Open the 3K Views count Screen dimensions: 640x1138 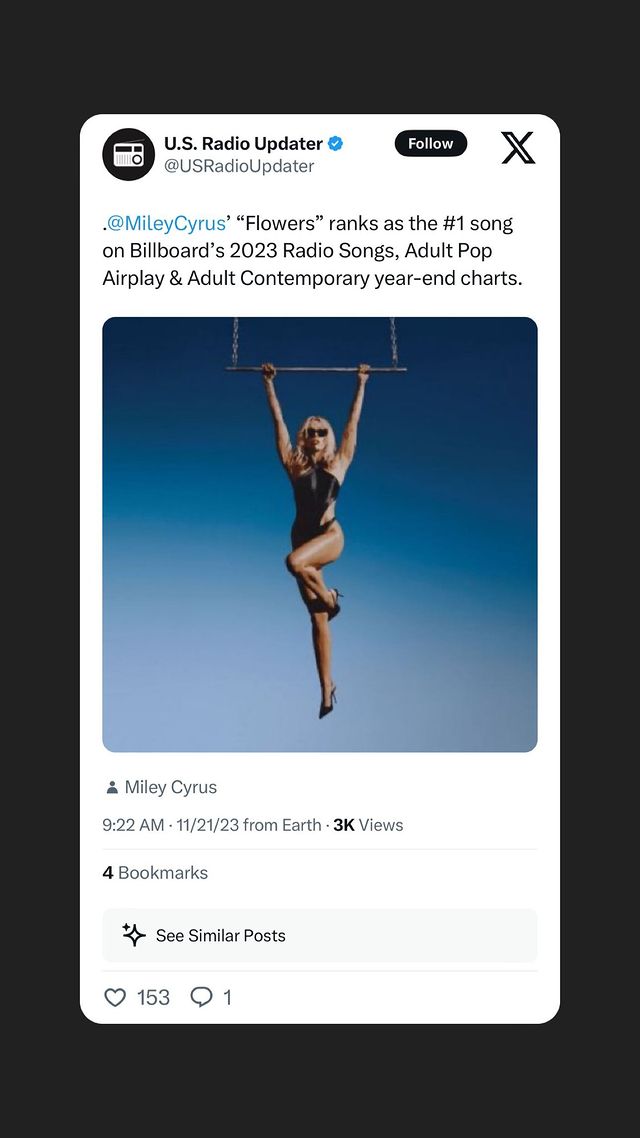(368, 825)
